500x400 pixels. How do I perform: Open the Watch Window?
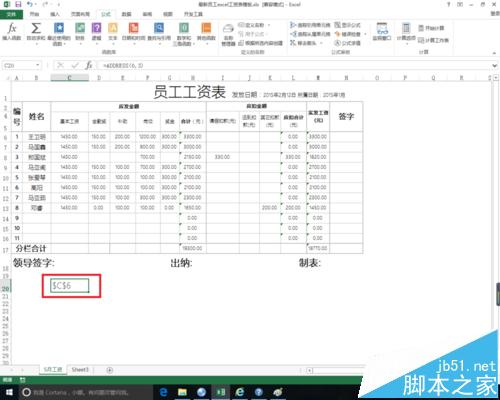(382, 32)
